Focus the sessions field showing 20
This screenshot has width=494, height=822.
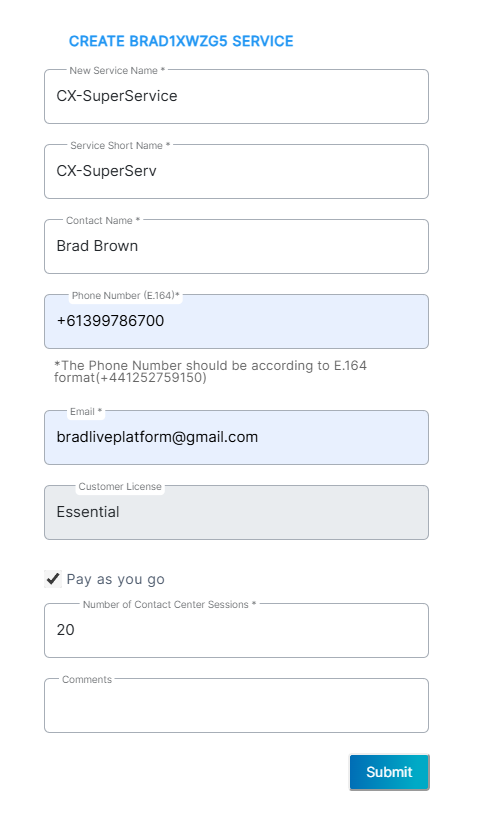tap(237, 630)
